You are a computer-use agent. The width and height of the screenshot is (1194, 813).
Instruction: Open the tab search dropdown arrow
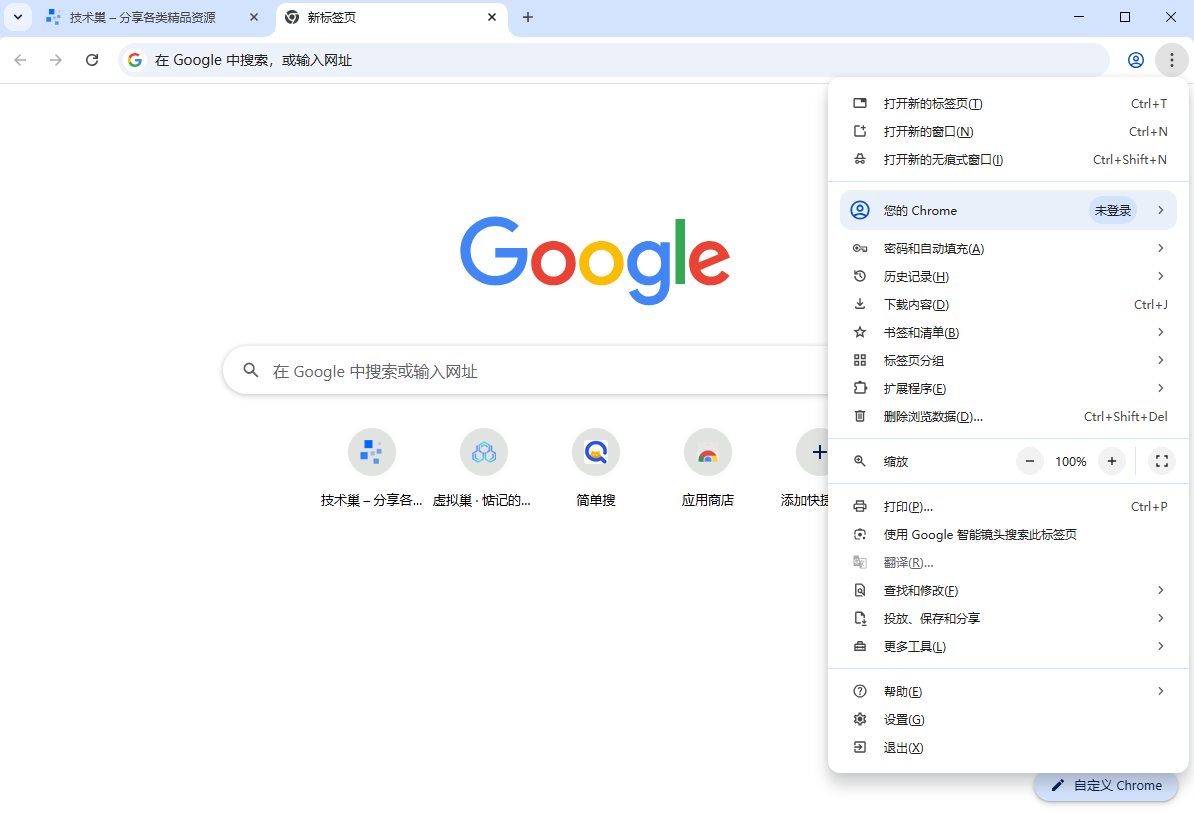17,17
